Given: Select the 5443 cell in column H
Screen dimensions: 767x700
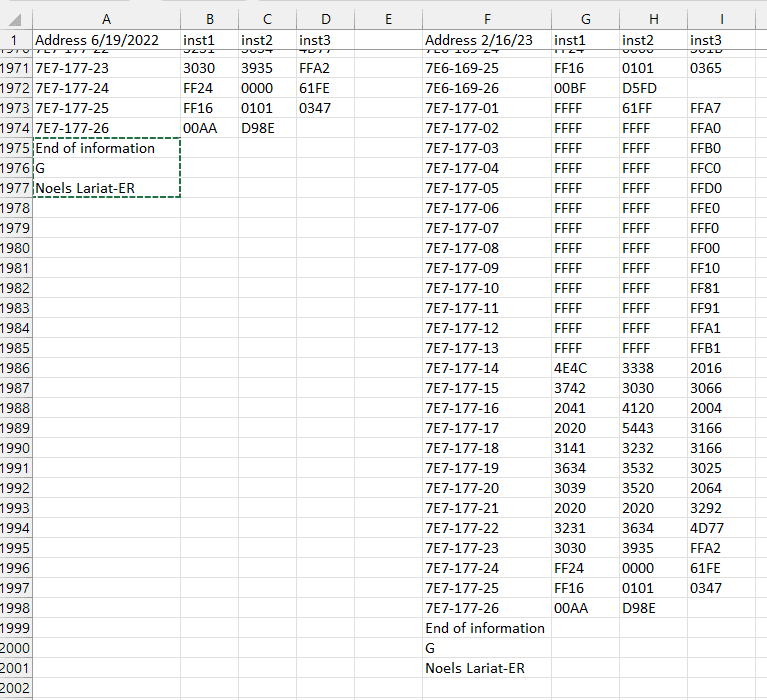Looking at the screenshot, I should (637, 428).
